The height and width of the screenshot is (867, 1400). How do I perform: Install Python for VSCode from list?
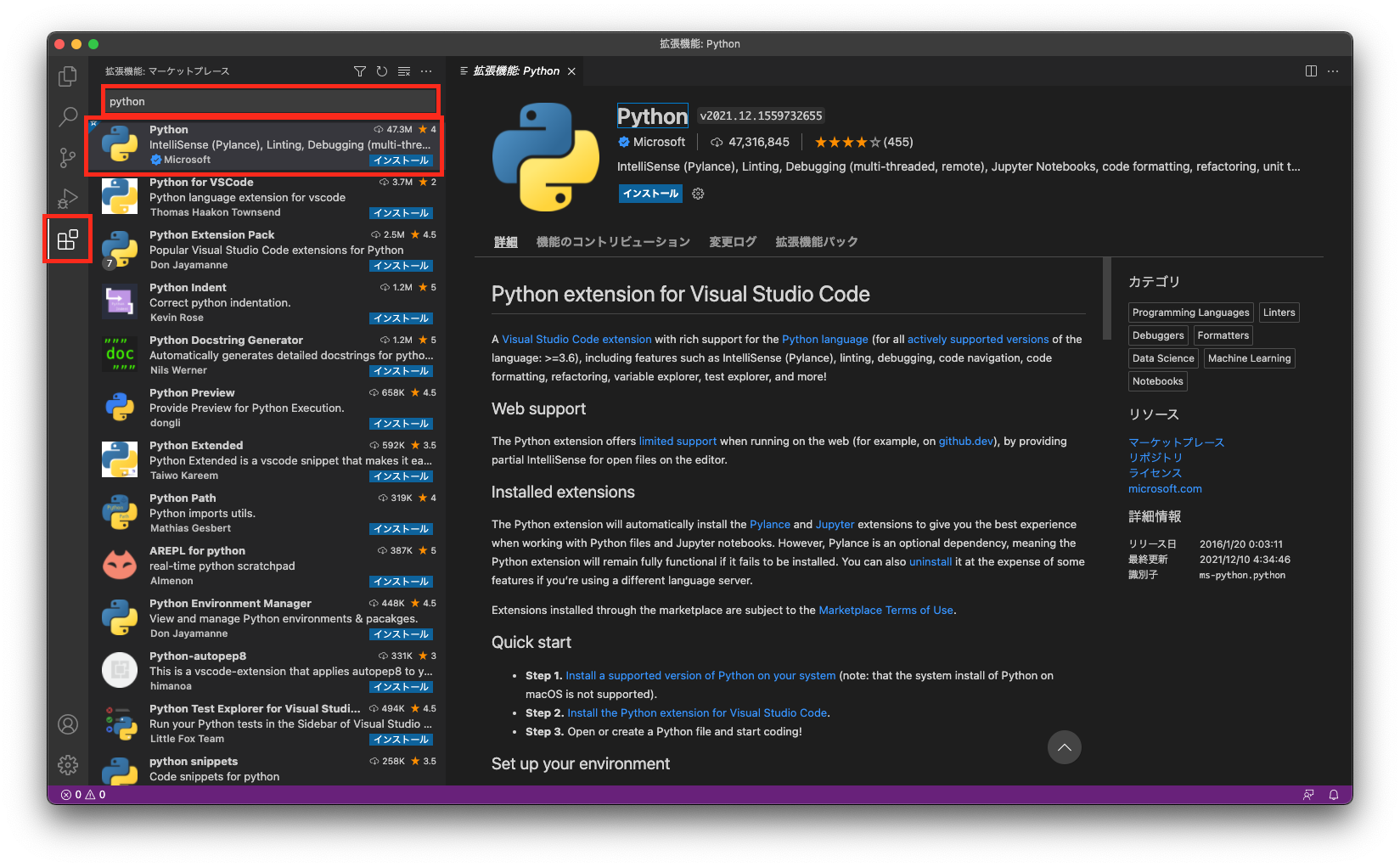402,213
